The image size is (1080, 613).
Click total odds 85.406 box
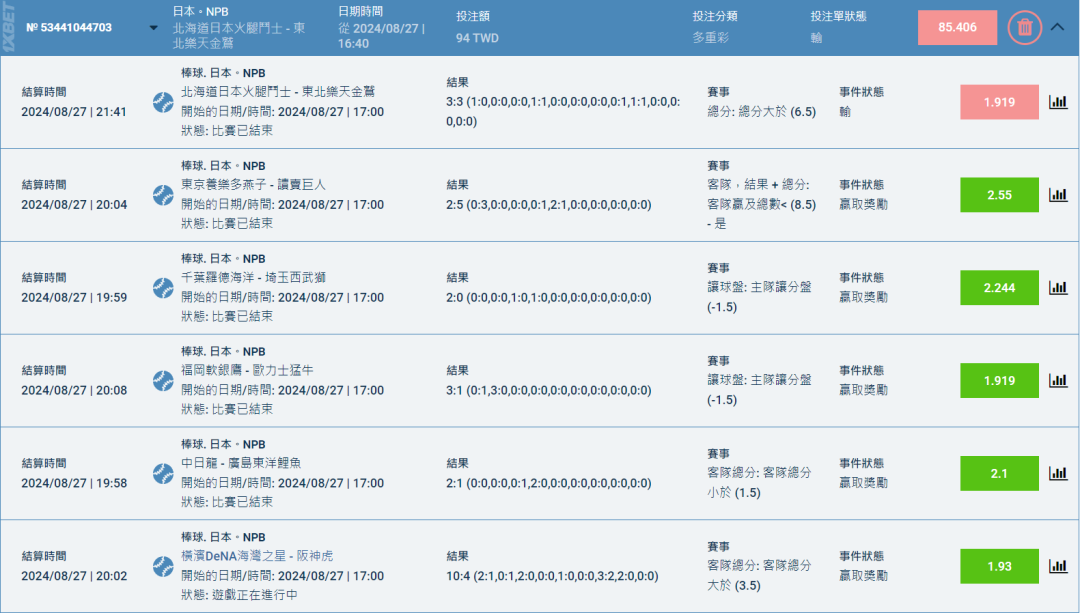coord(957,28)
